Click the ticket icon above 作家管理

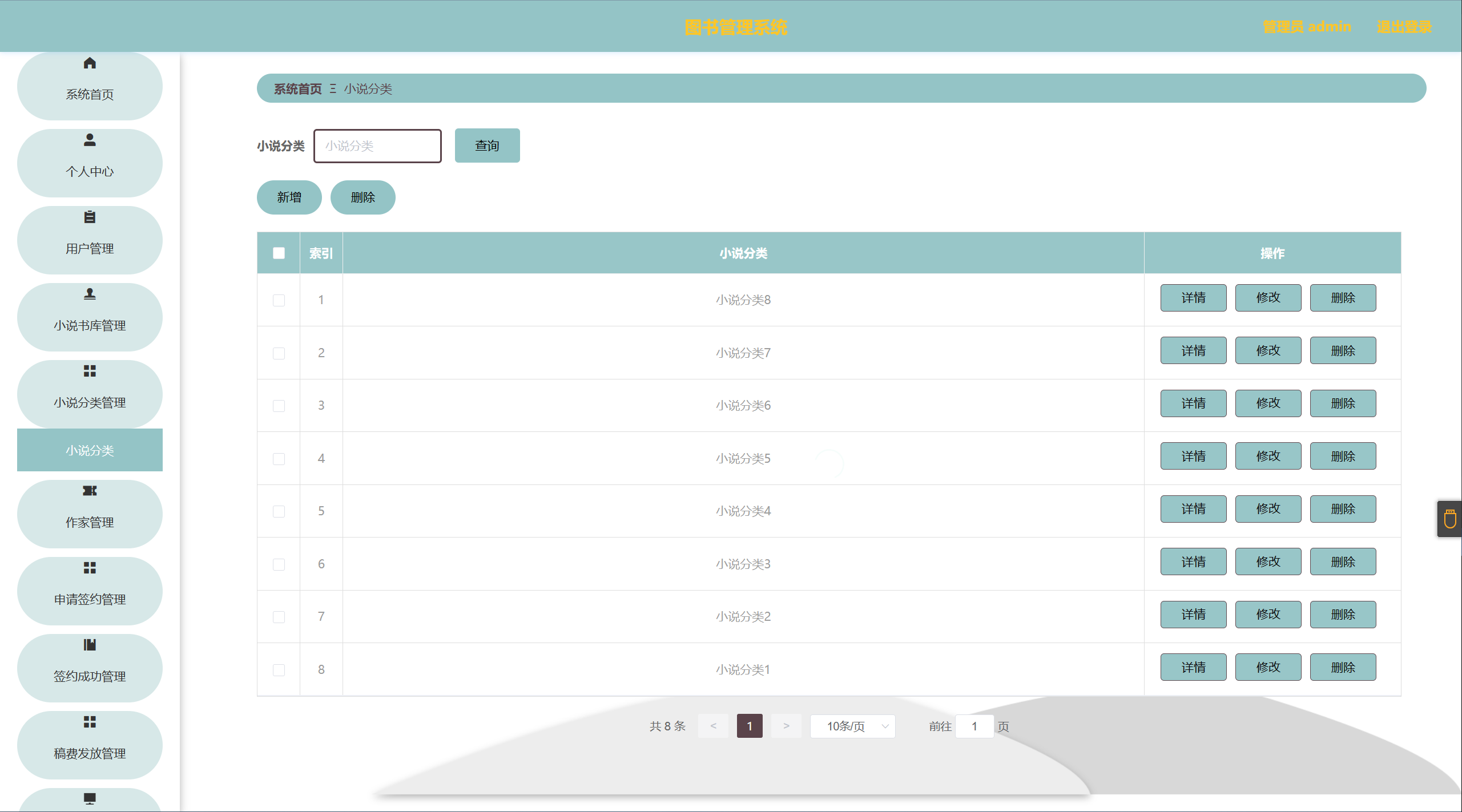pos(90,491)
